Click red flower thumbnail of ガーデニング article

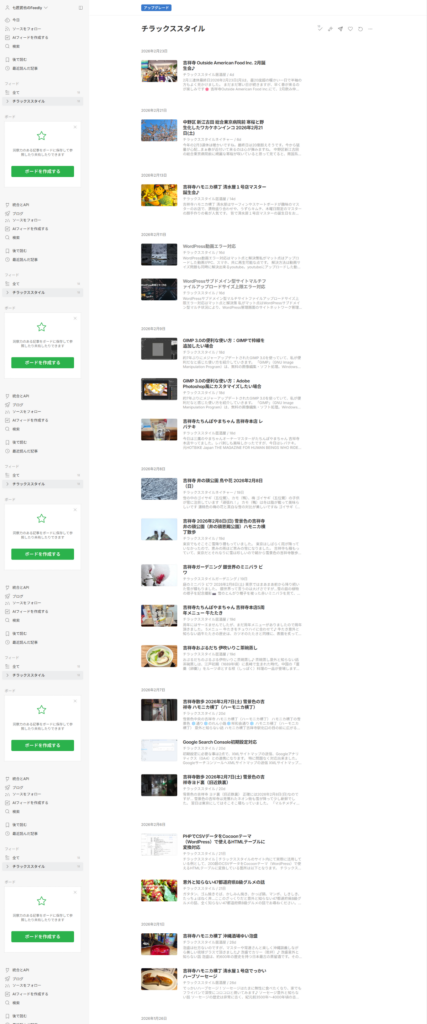tap(159, 575)
